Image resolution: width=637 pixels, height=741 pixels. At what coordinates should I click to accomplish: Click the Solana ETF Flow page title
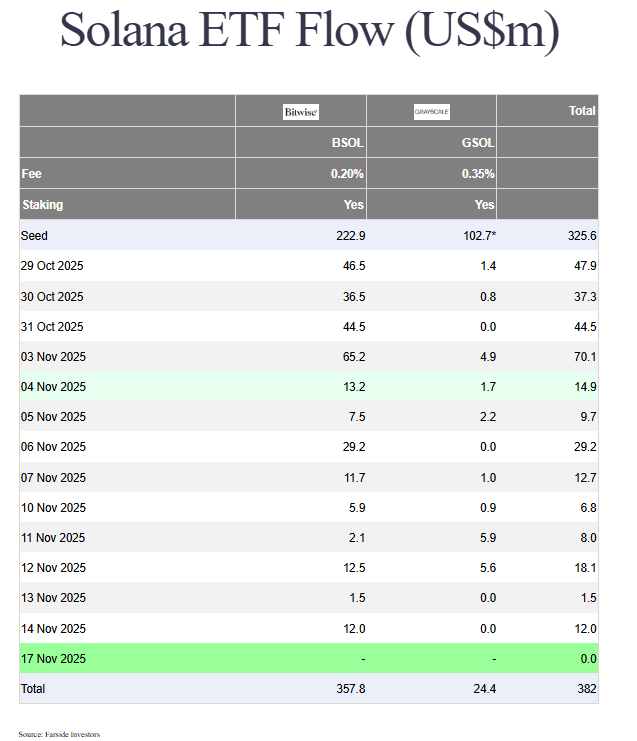(x=309, y=32)
